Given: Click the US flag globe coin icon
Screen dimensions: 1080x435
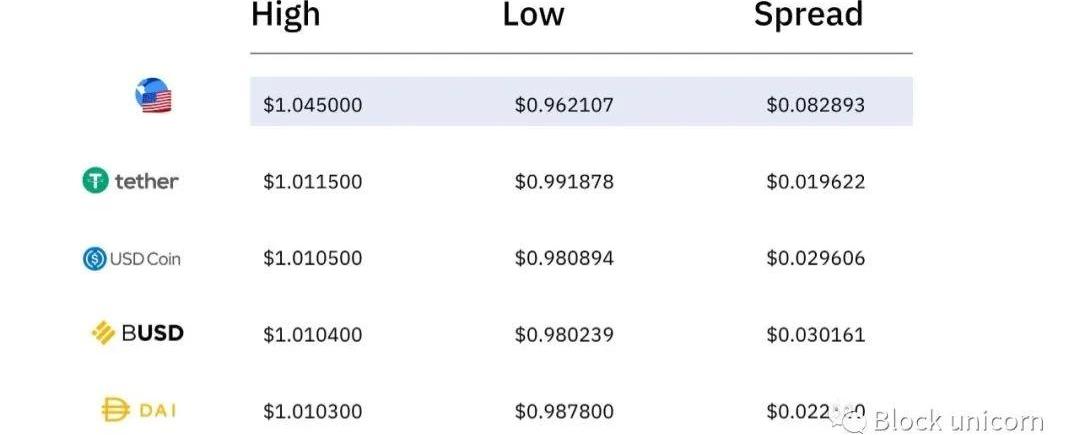Looking at the screenshot, I should click(153, 96).
